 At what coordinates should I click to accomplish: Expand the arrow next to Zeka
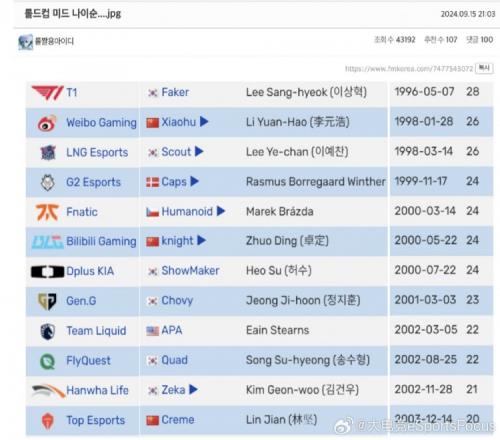[193, 389]
